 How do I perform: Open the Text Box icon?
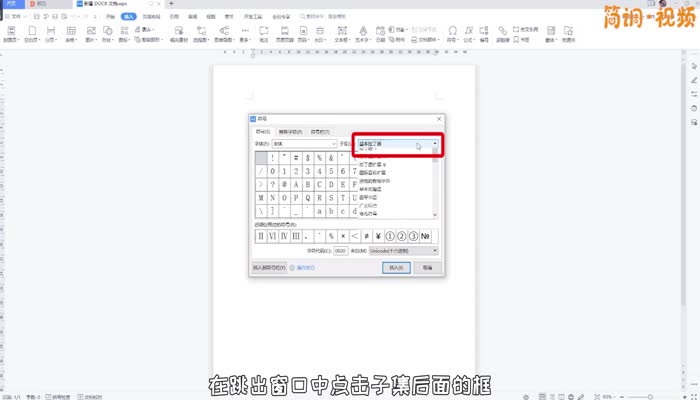click(342, 33)
